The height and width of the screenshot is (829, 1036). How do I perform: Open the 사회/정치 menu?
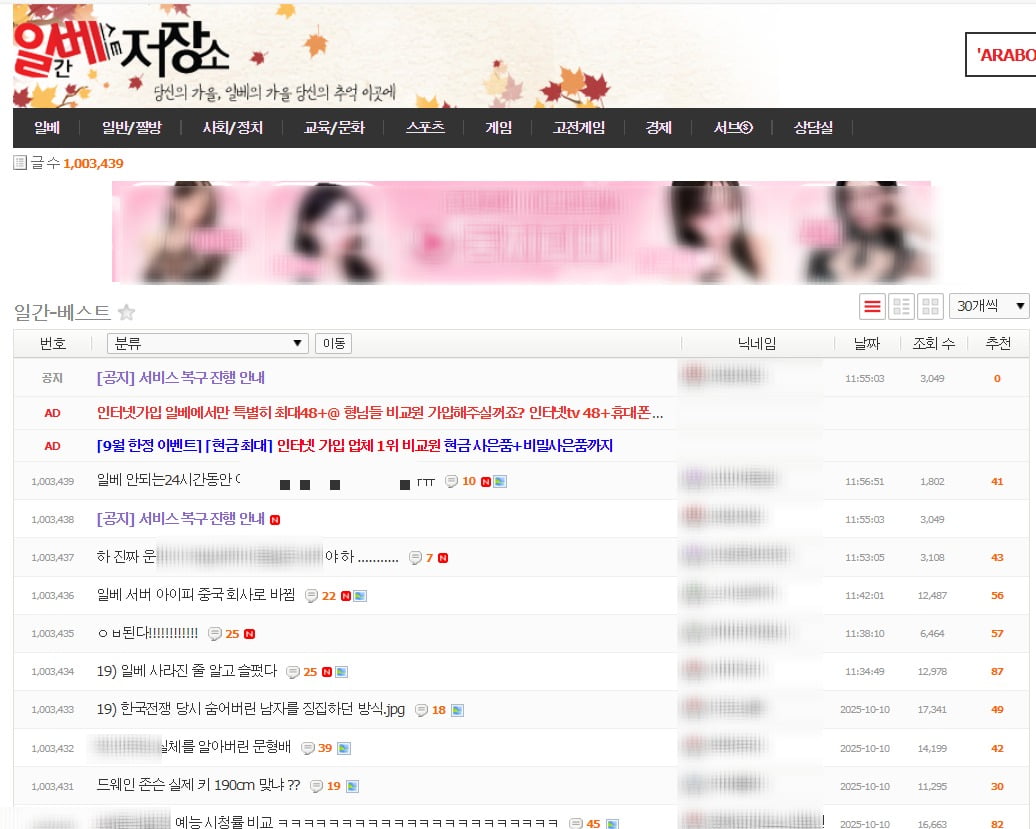pos(232,128)
